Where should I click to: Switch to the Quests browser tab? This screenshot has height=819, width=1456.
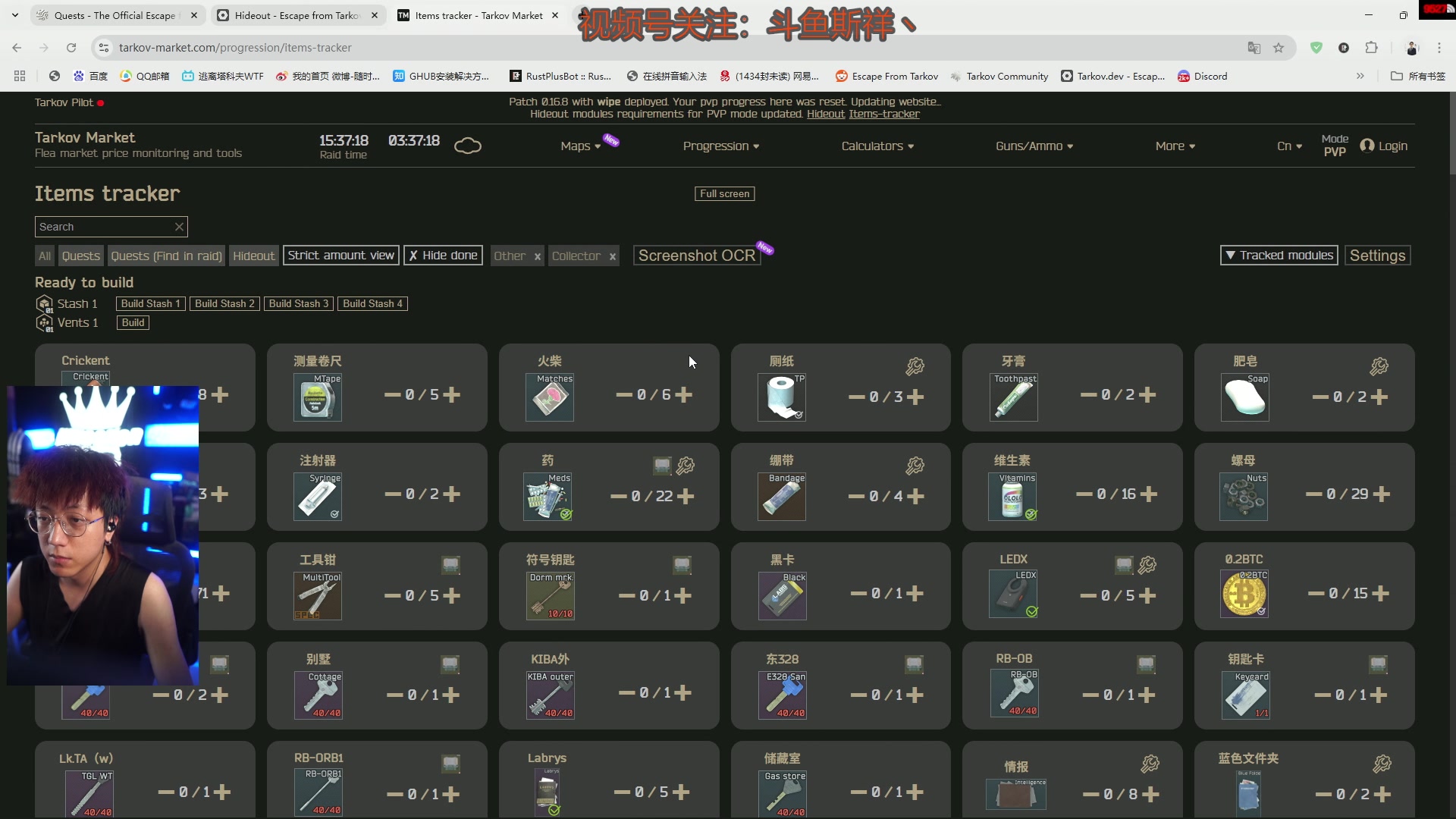click(118, 15)
